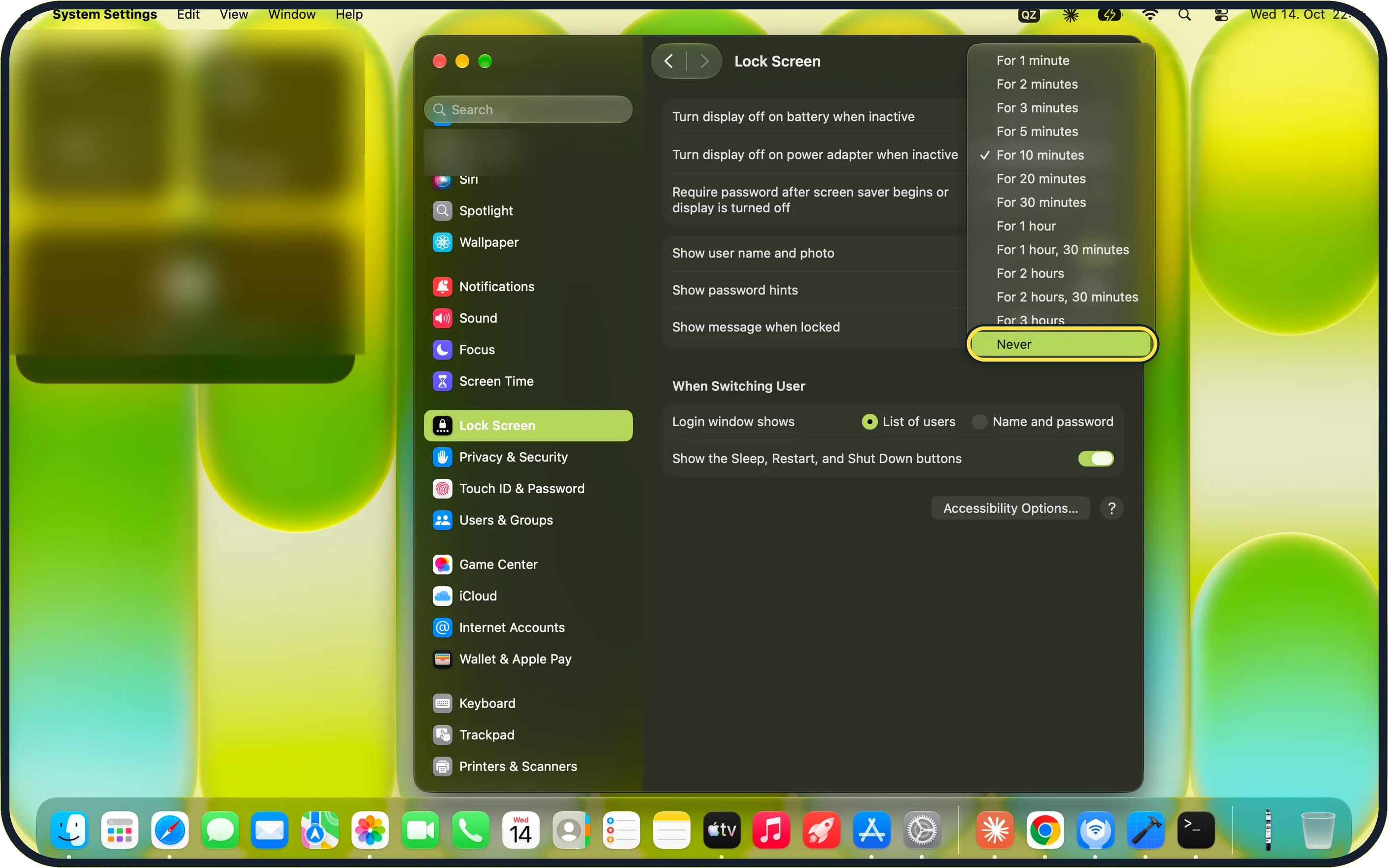Click Accessibility Options button
Screen dimensions: 1388x868
coord(1010,508)
